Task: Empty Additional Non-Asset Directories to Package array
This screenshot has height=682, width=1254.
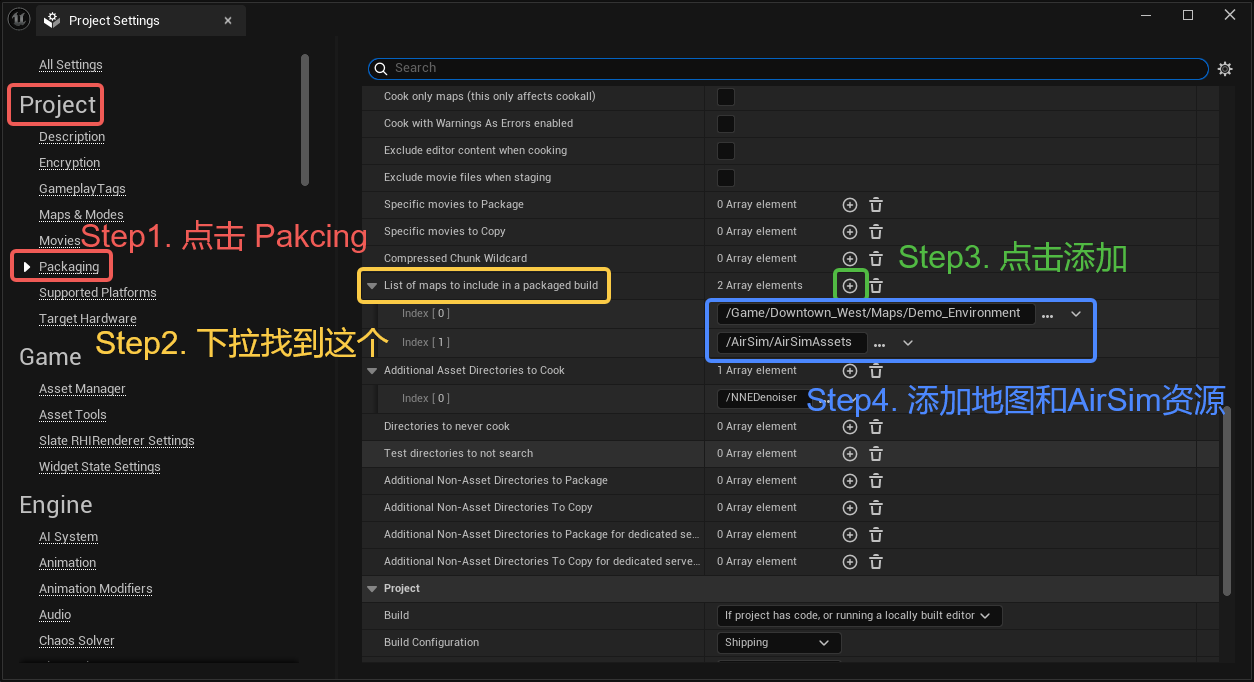Action: [x=876, y=481]
